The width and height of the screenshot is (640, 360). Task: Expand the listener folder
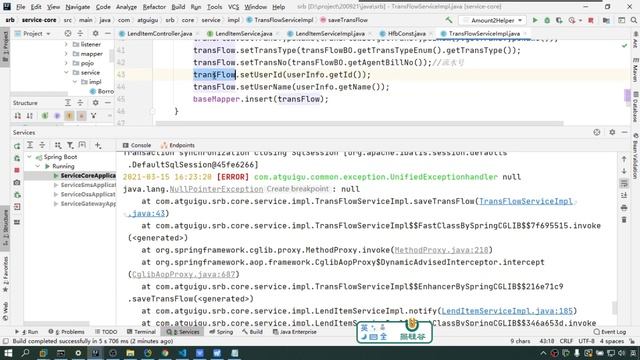[x=66, y=44]
